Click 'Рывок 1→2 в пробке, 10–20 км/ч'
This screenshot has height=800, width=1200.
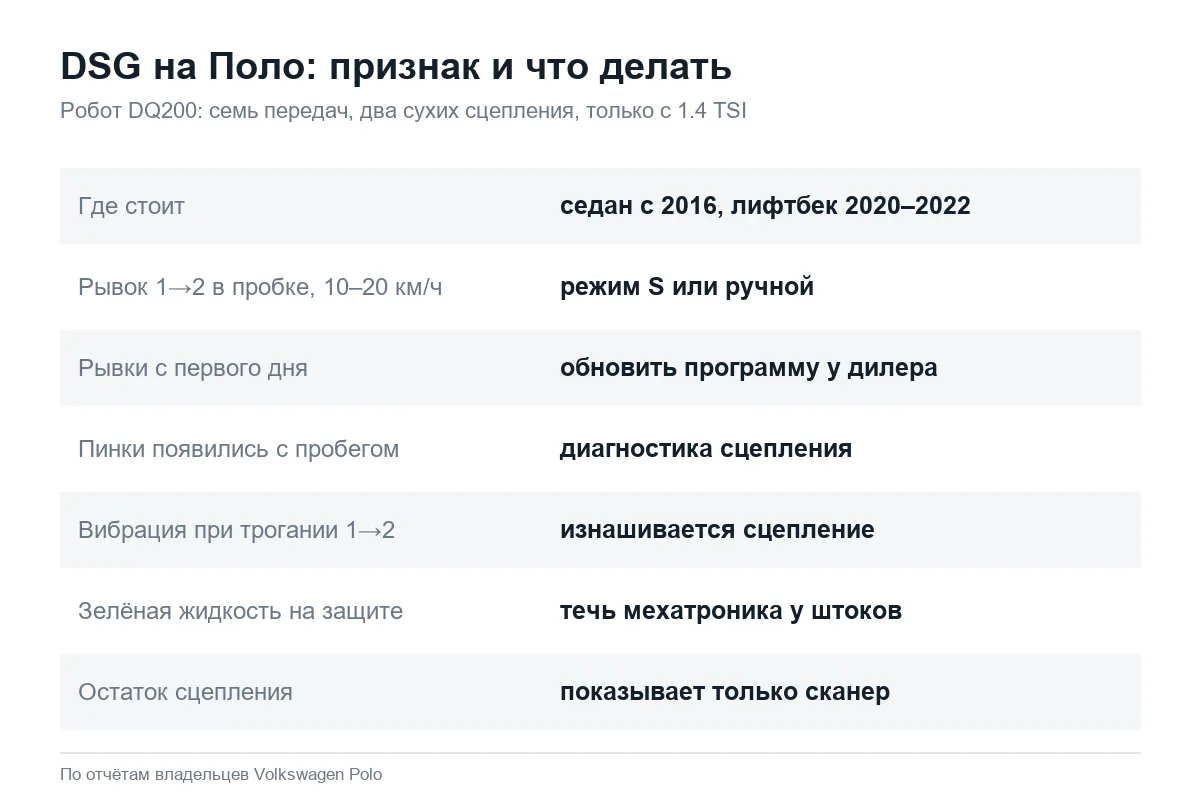(260, 287)
